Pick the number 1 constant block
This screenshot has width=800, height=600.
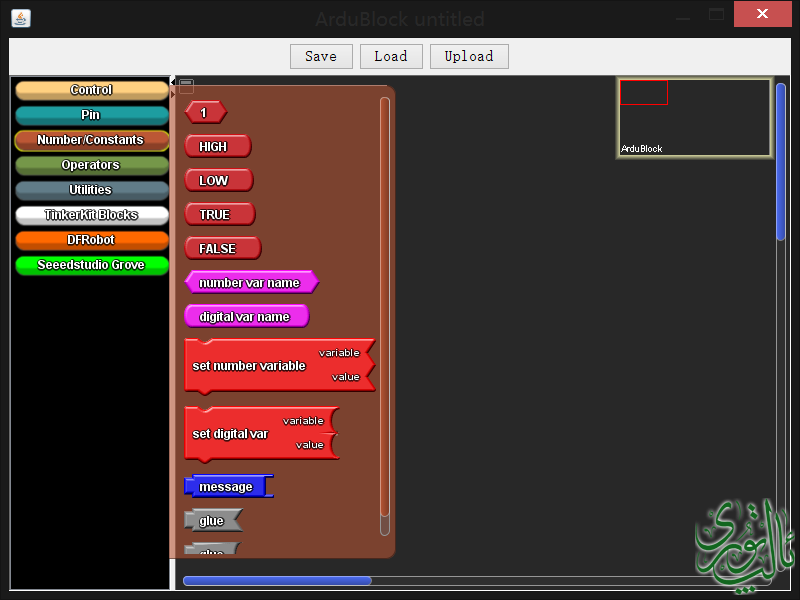[206, 112]
